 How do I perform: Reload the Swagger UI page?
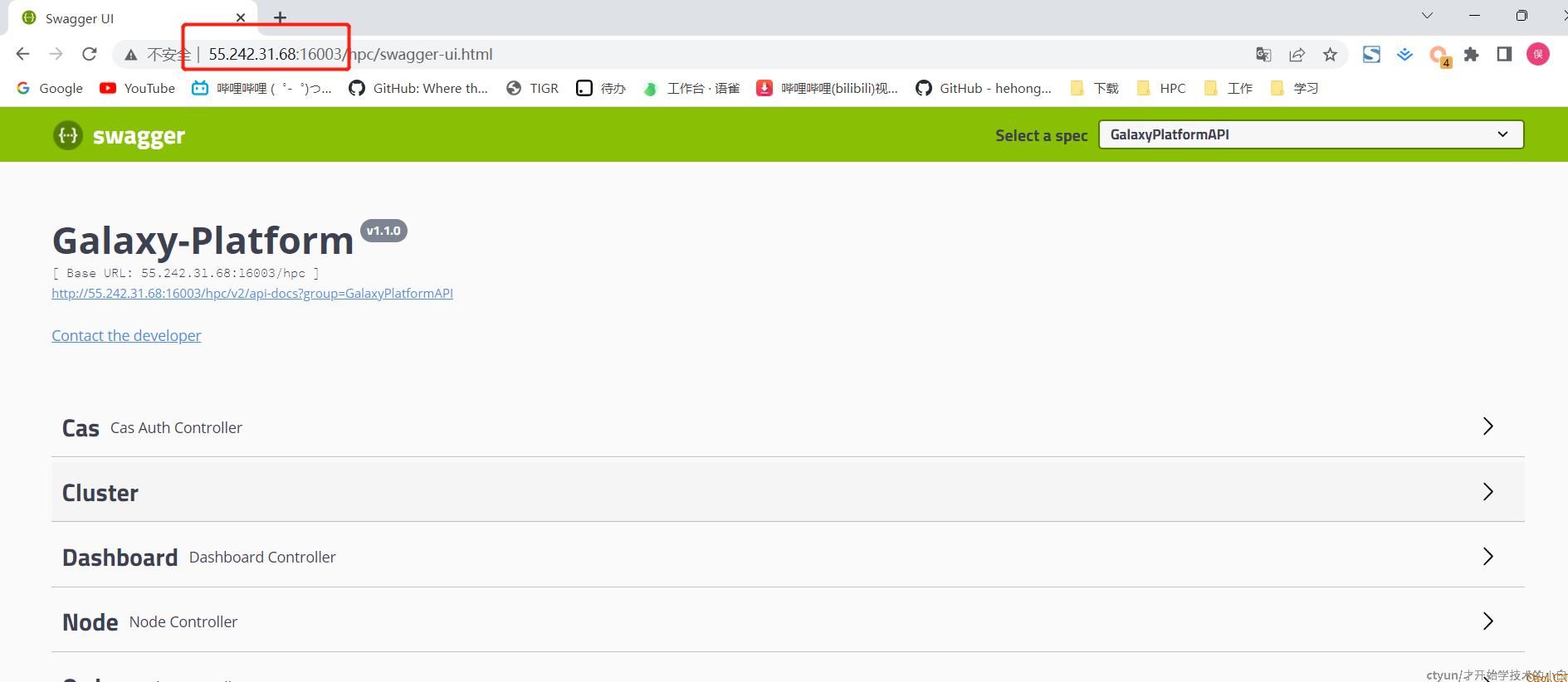coord(90,54)
